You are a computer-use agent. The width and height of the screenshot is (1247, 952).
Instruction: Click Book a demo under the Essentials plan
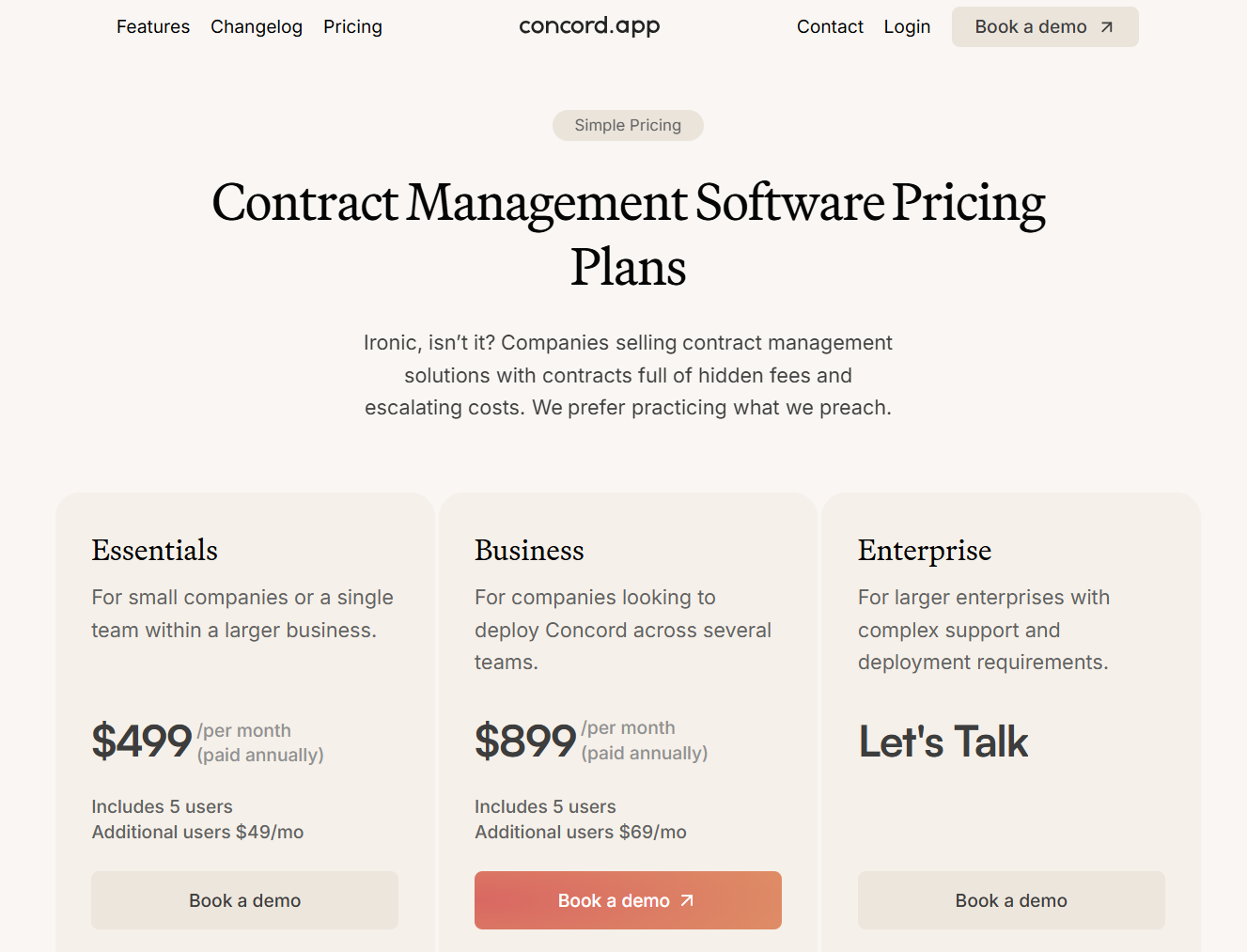244,900
